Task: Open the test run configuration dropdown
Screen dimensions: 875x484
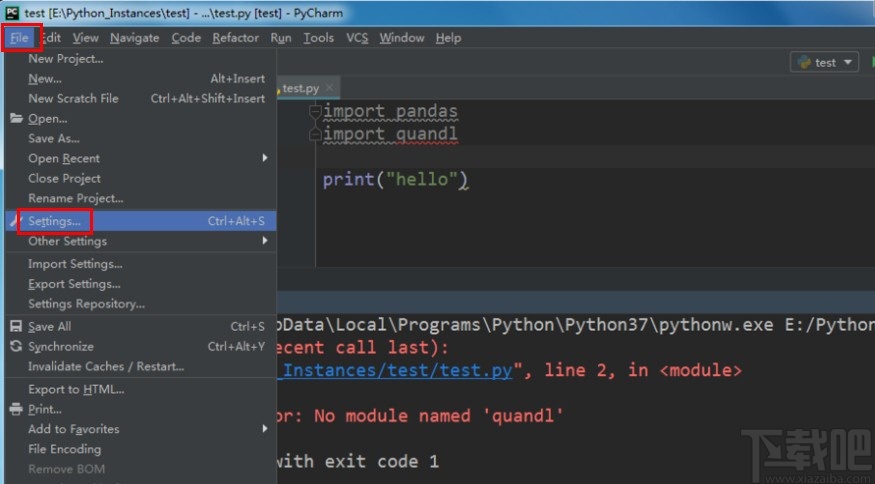Action: [x=824, y=63]
